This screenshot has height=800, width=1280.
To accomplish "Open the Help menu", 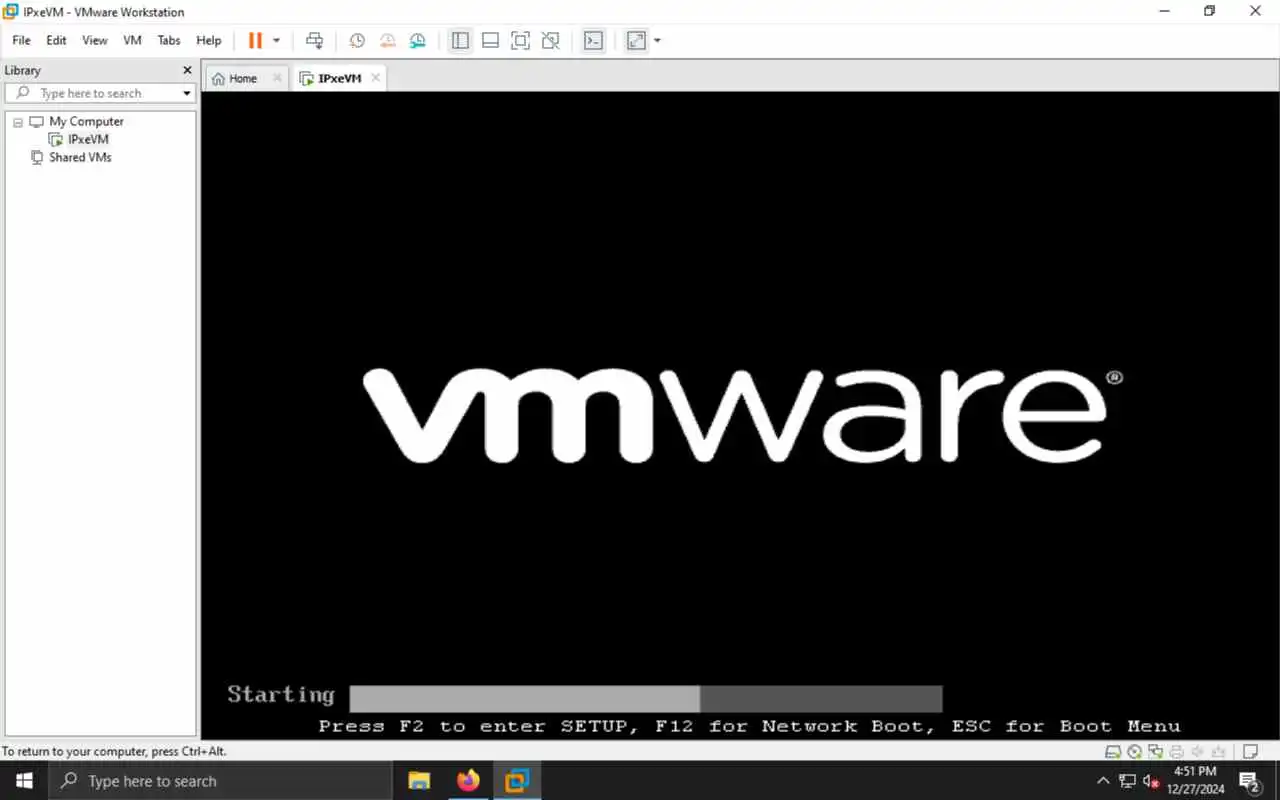I will pyautogui.click(x=208, y=40).
